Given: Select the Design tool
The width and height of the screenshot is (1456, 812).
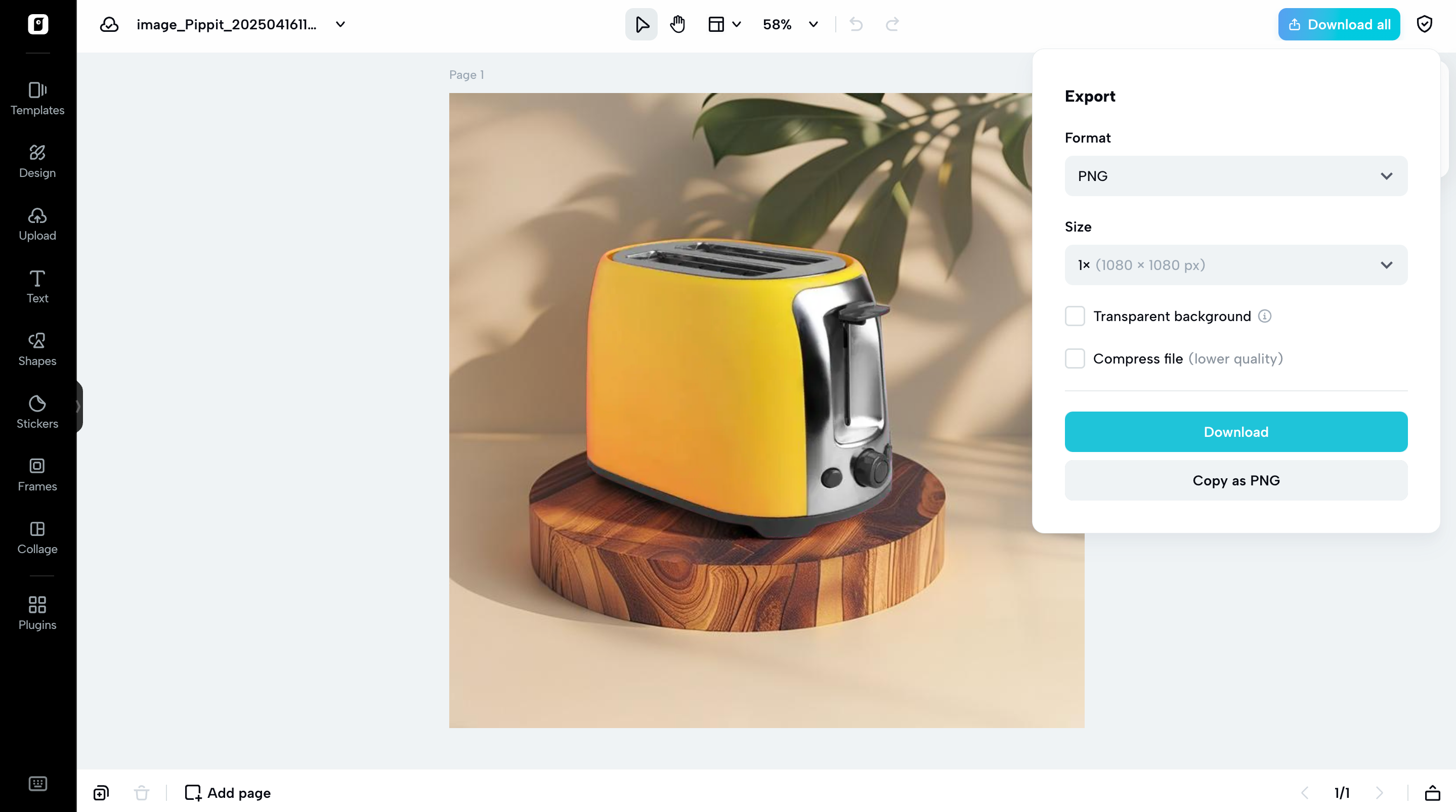Looking at the screenshot, I should pos(37,162).
